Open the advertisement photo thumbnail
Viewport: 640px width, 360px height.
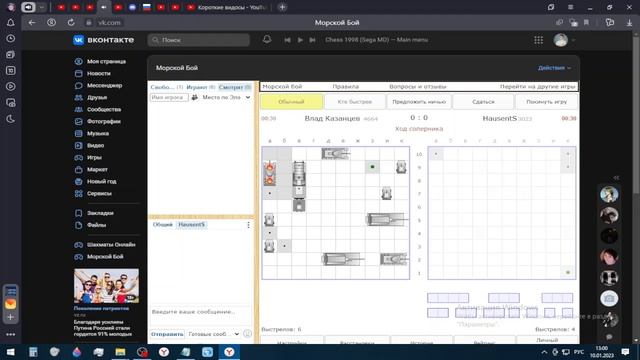pyautogui.click(x=106, y=286)
